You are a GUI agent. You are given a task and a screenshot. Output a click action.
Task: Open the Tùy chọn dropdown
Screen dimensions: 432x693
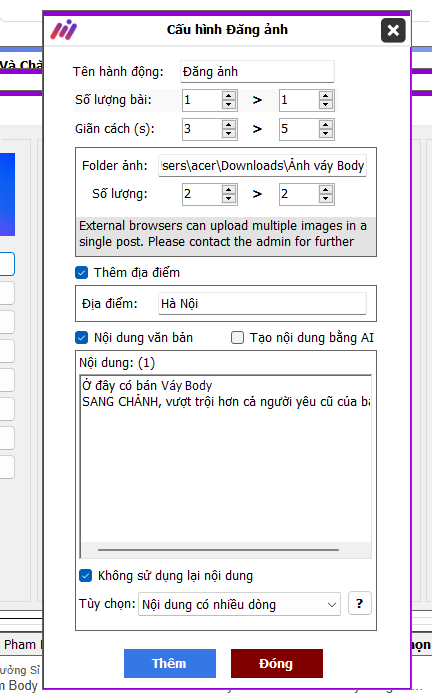point(239,604)
